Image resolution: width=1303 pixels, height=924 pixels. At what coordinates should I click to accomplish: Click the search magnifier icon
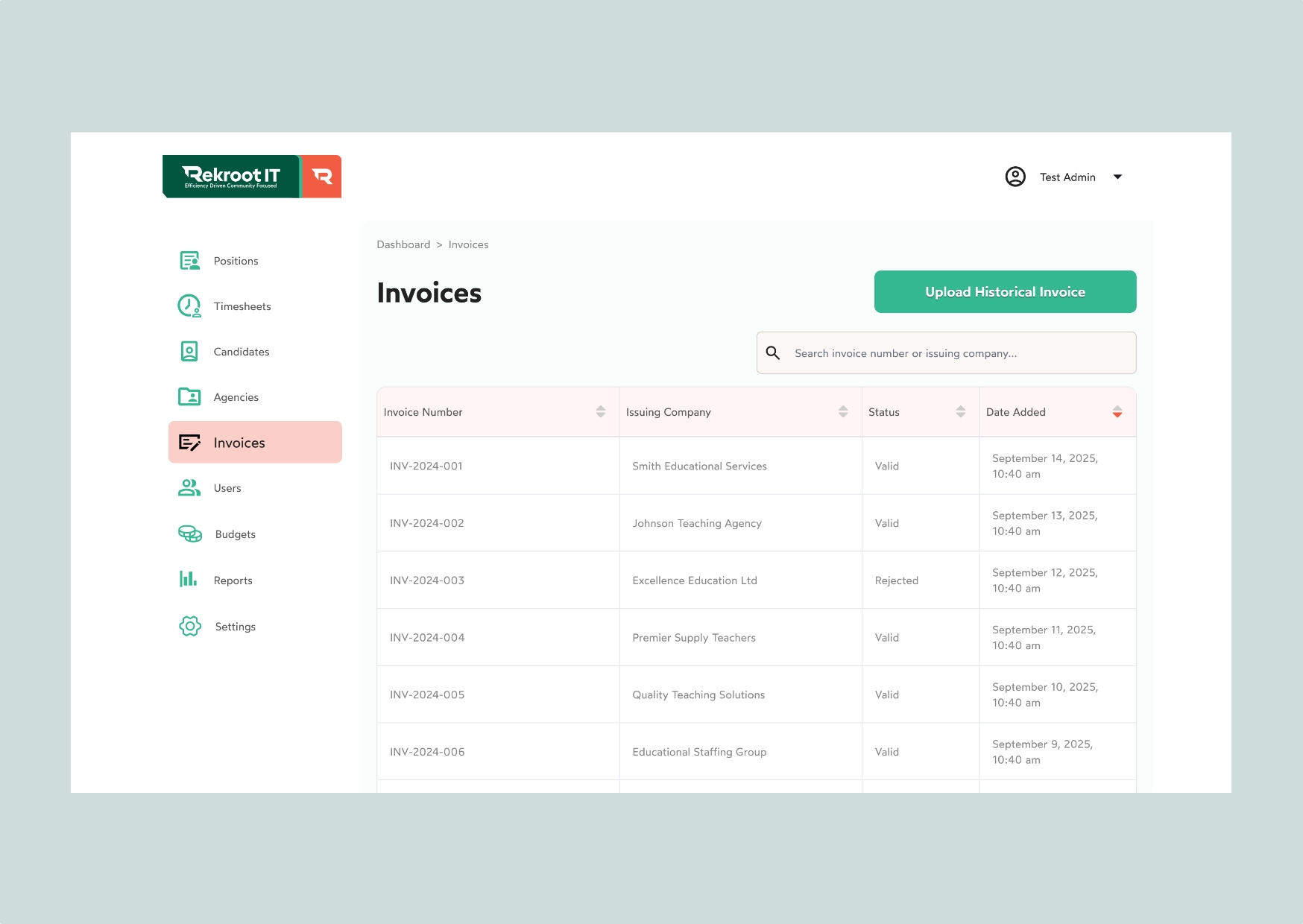(773, 353)
